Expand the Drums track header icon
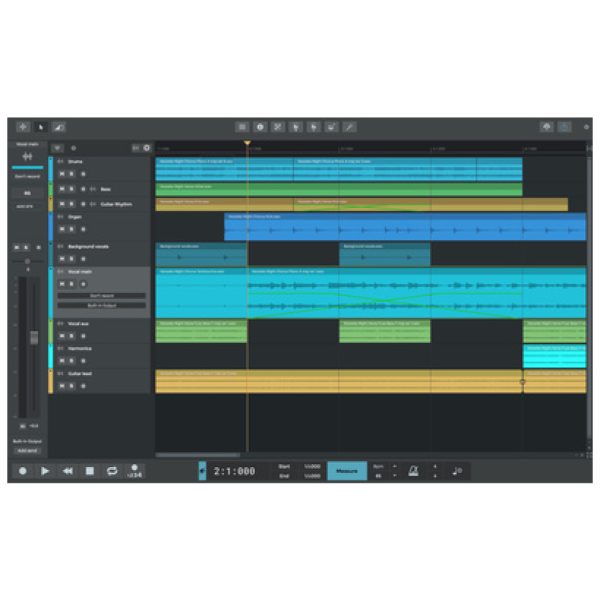The width and height of the screenshot is (600, 600). 60,162
